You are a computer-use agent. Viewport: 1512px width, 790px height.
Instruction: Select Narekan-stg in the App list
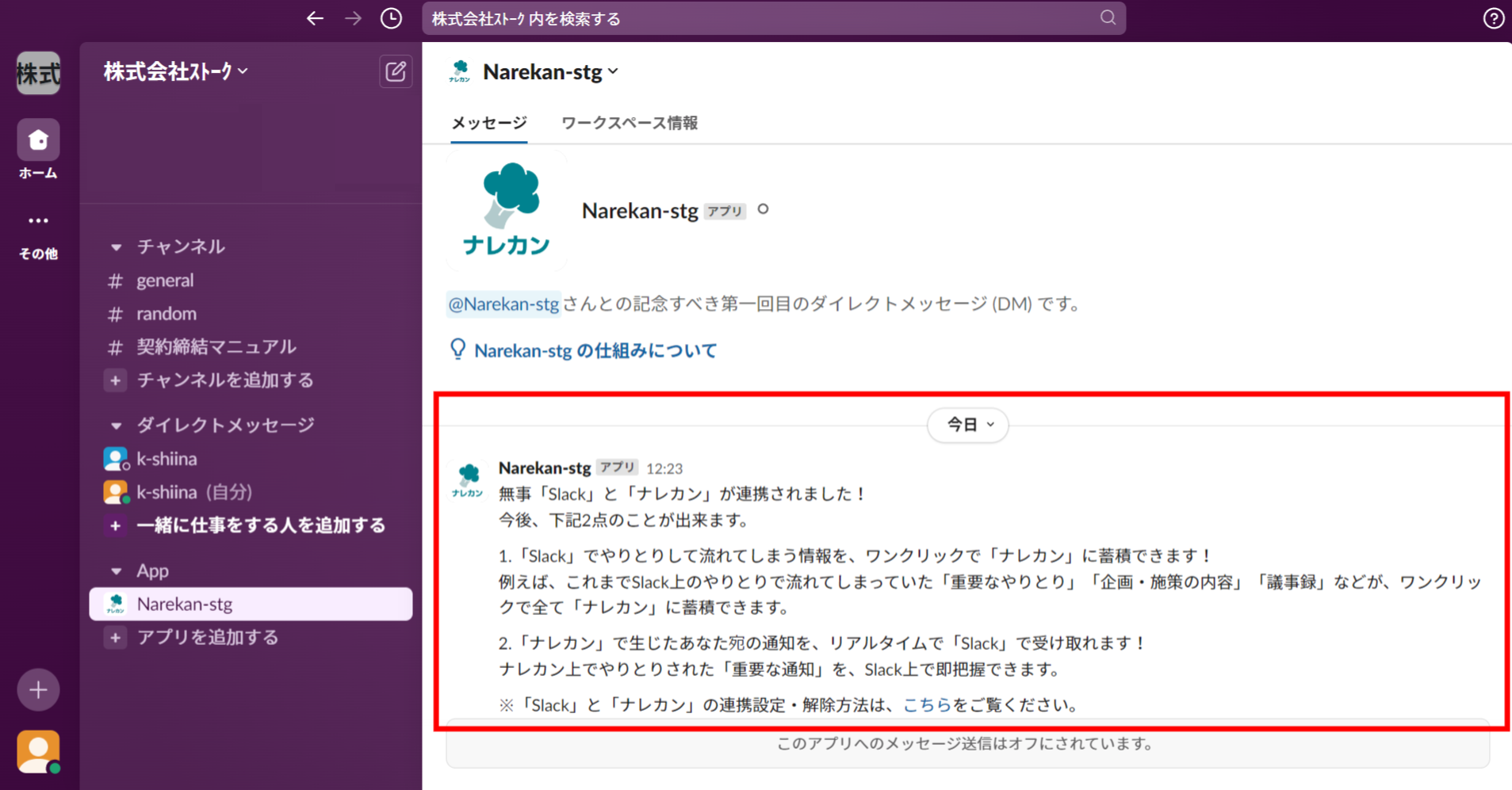click(251, 604)
